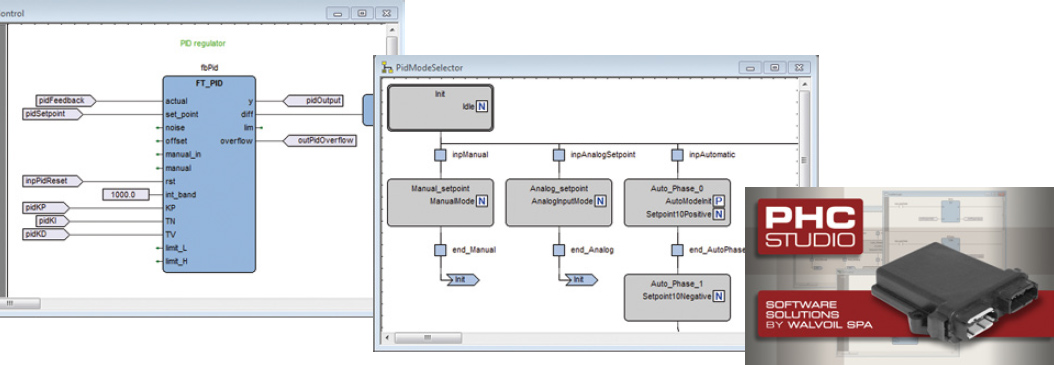Click the inpAutomatic transition square
Screen dimensions: 1054x365
pyautogui.click(x=678, y=155)
